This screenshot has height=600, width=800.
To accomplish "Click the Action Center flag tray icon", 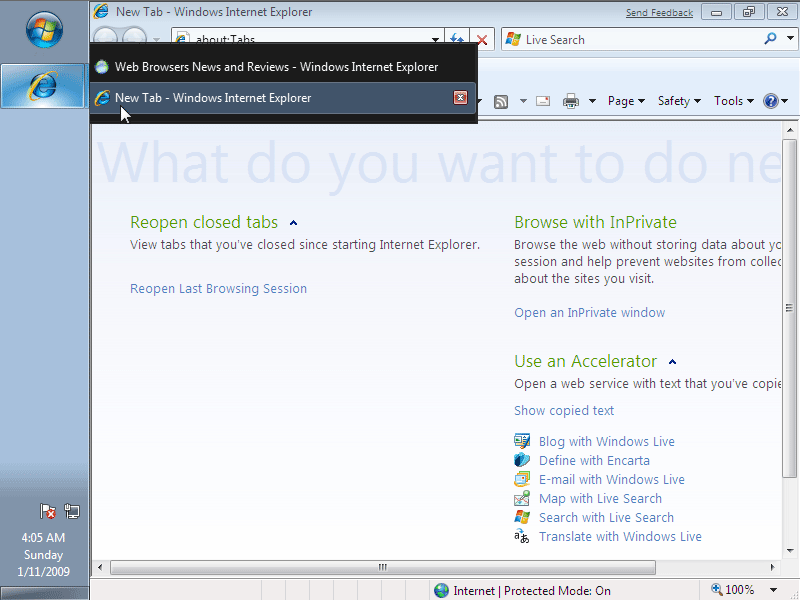I will pyautogui.click(x=48, y=511).
